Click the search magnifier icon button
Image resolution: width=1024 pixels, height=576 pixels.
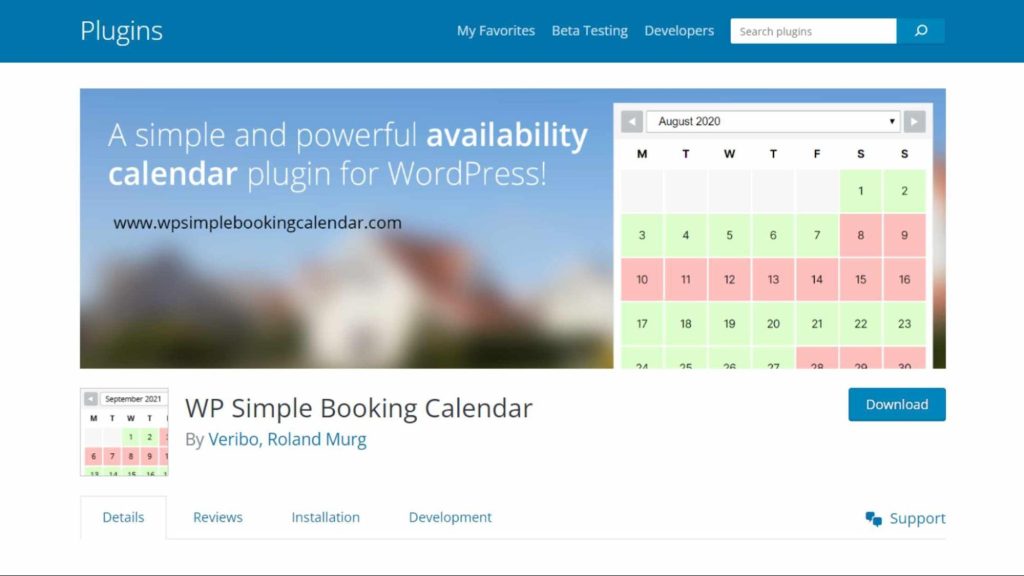click(x=920, y=31)
